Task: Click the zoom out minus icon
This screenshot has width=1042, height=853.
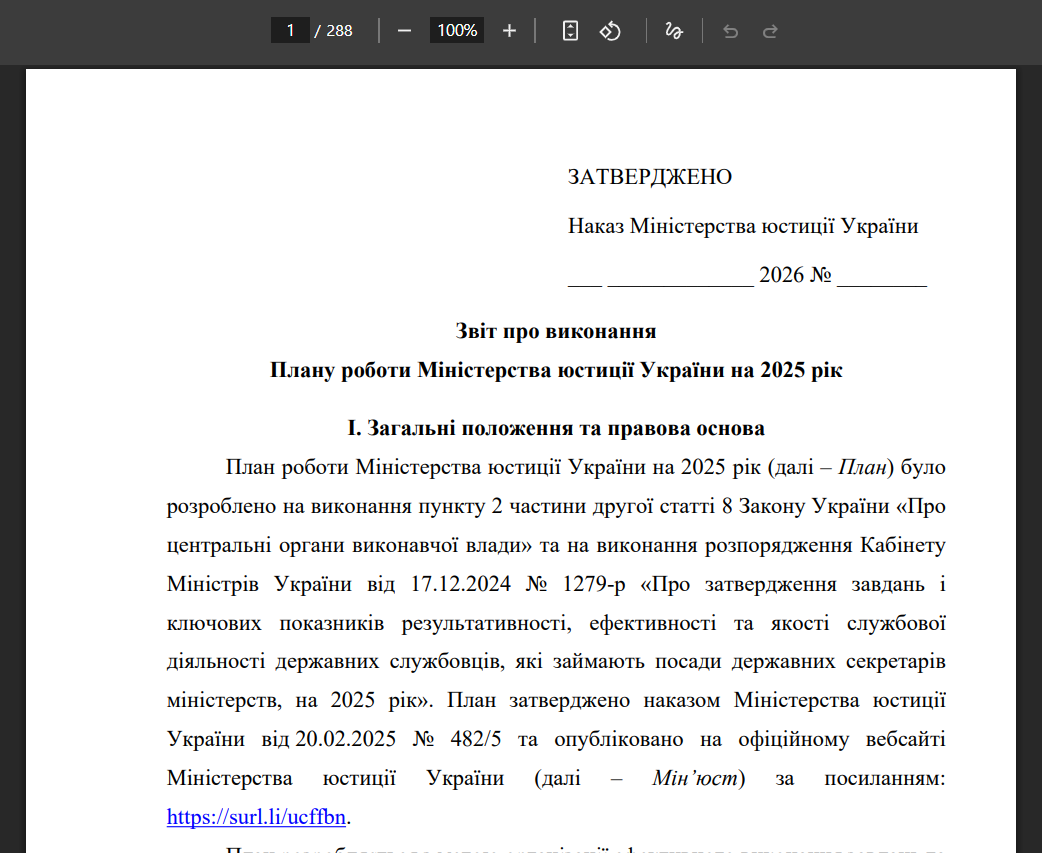Action: (x=404, y=31)
